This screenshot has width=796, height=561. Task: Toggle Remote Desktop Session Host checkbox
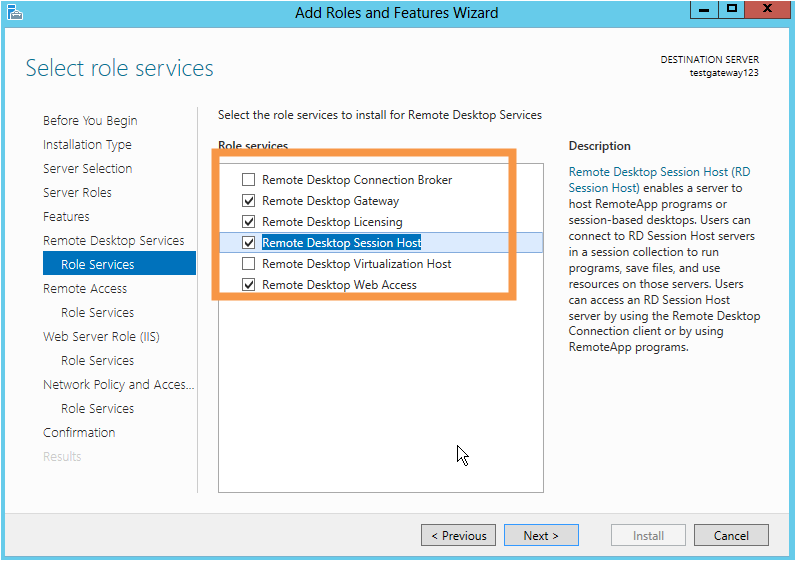(x=248, y=243)
